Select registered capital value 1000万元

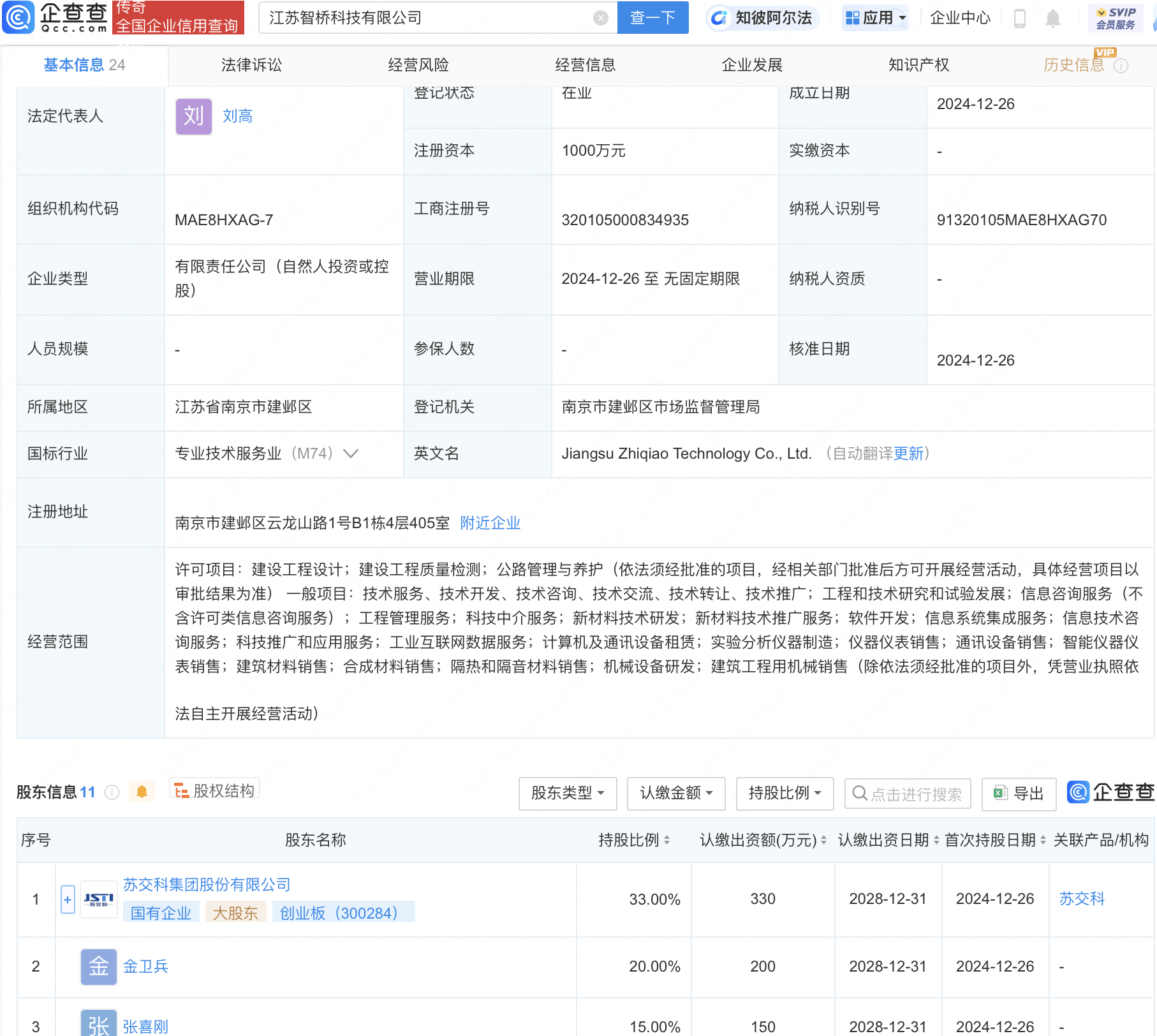593,151
